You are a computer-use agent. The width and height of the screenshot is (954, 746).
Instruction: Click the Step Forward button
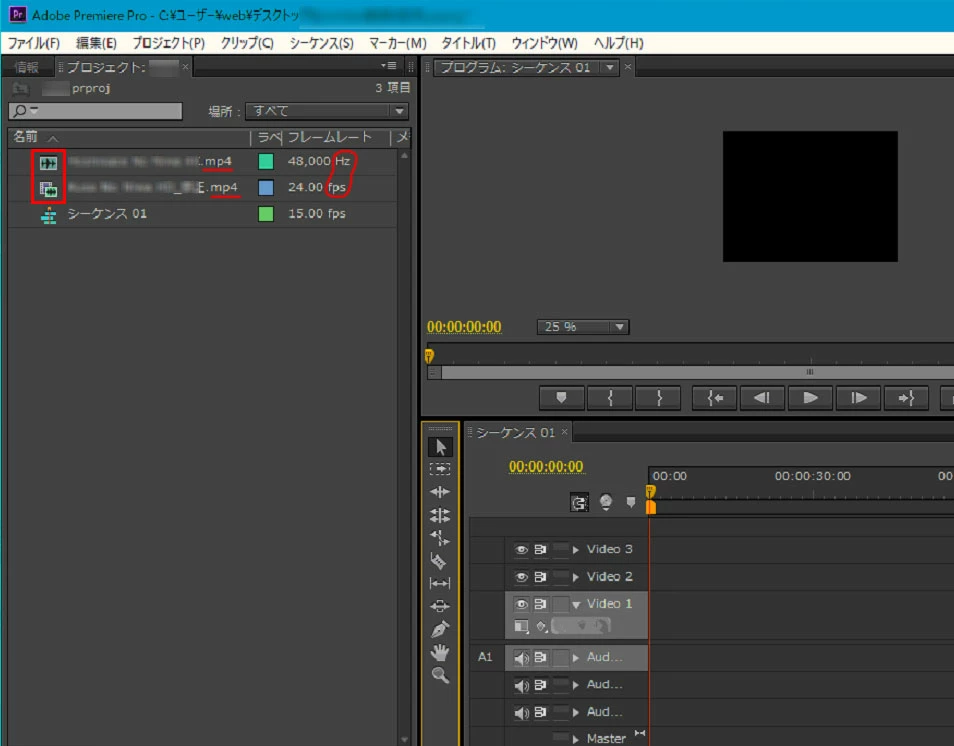coord(858,398)
